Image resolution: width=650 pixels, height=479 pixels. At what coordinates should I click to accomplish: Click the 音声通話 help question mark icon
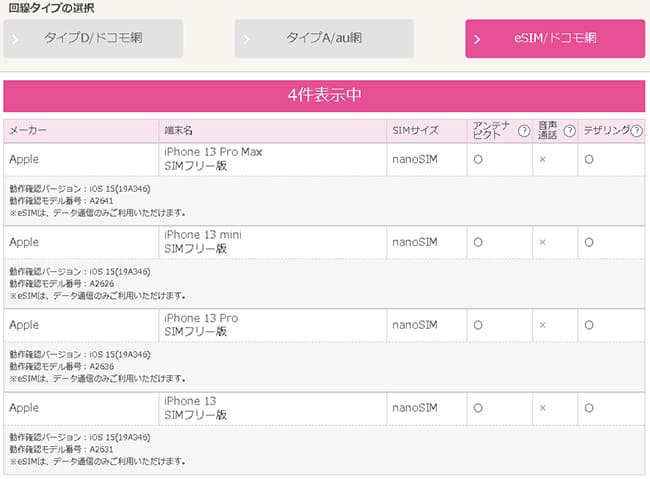point(570,131)
